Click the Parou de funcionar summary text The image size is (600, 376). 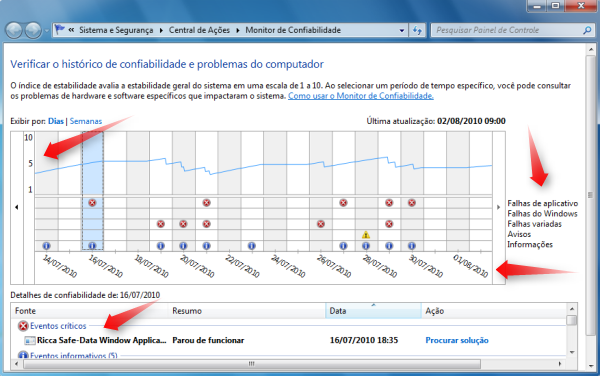pos(208,340)
